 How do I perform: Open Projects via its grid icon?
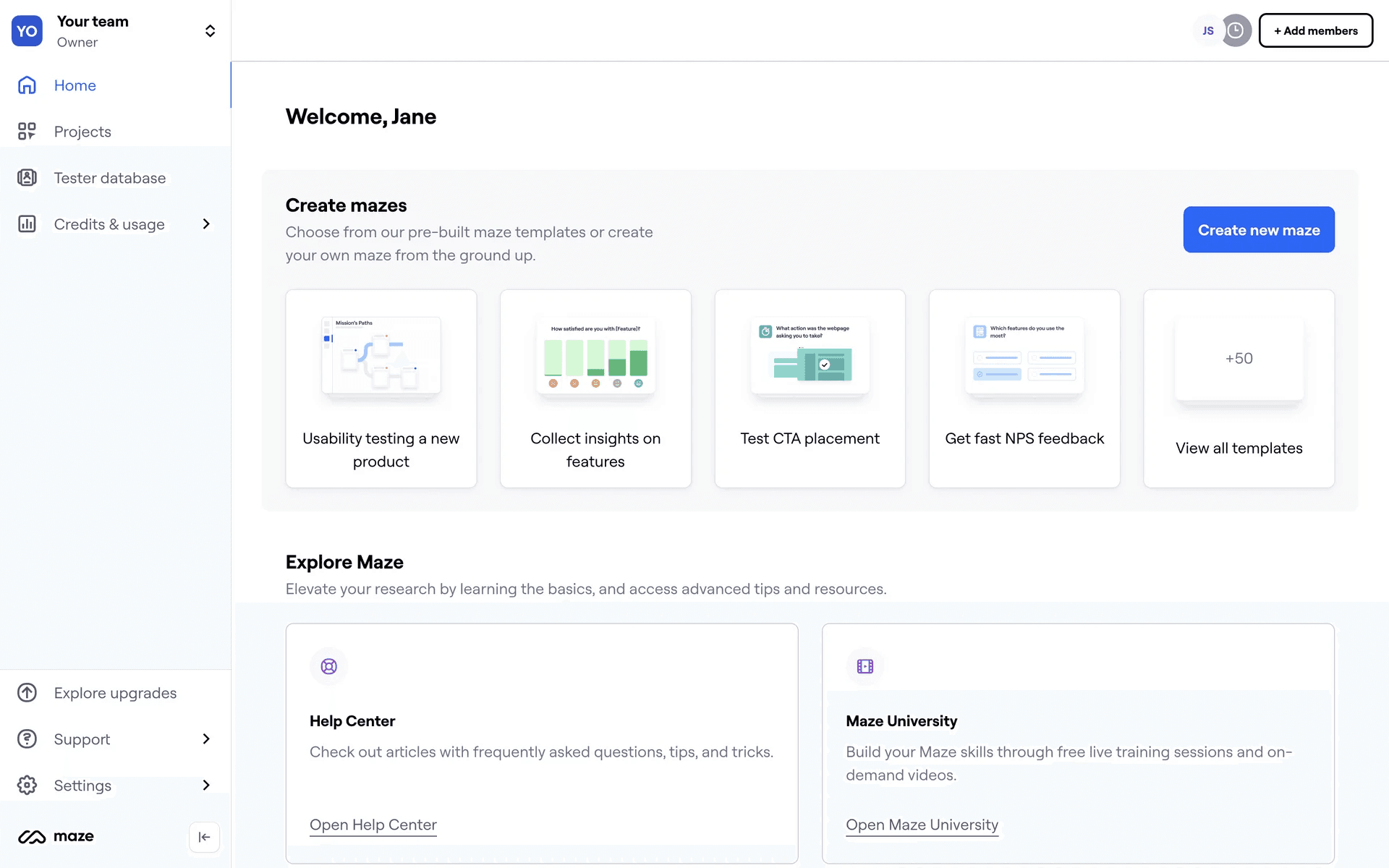pos(27,132)
